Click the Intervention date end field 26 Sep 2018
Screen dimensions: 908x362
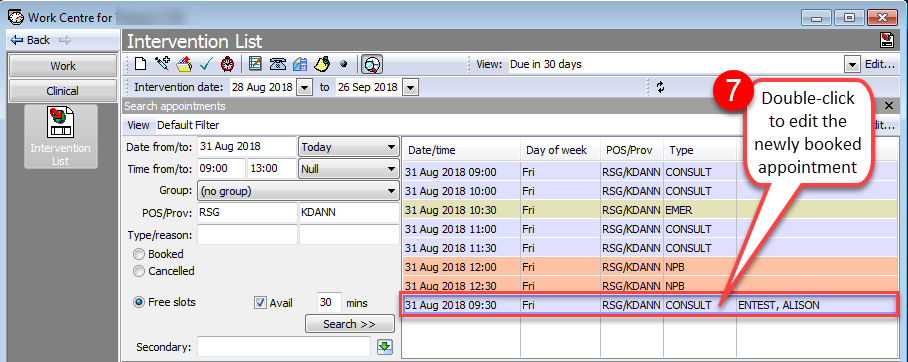[x=368, y=88]
